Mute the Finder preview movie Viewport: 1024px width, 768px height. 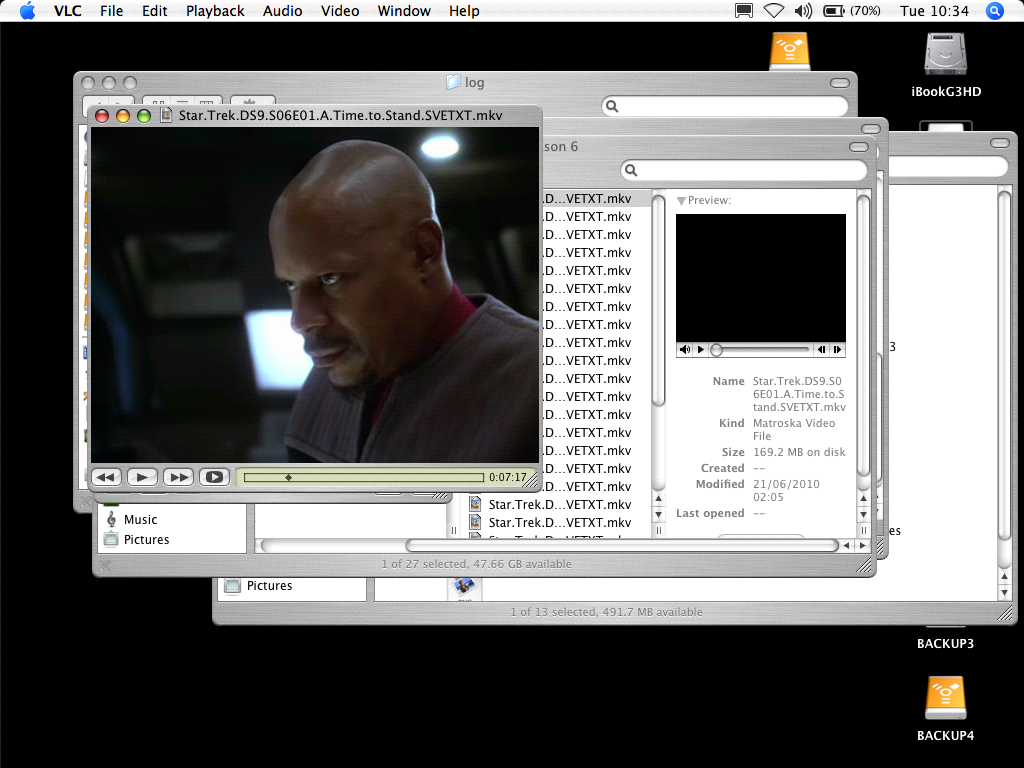(684, 349)
